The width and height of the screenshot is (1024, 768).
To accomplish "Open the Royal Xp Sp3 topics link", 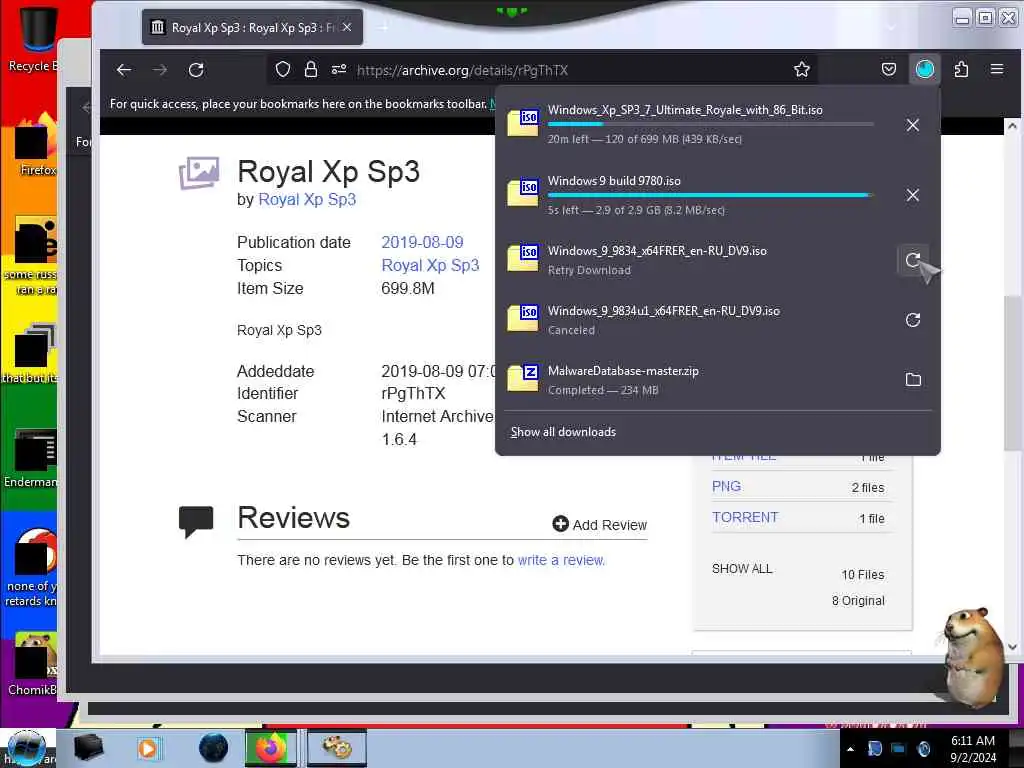I will [430, 265].
